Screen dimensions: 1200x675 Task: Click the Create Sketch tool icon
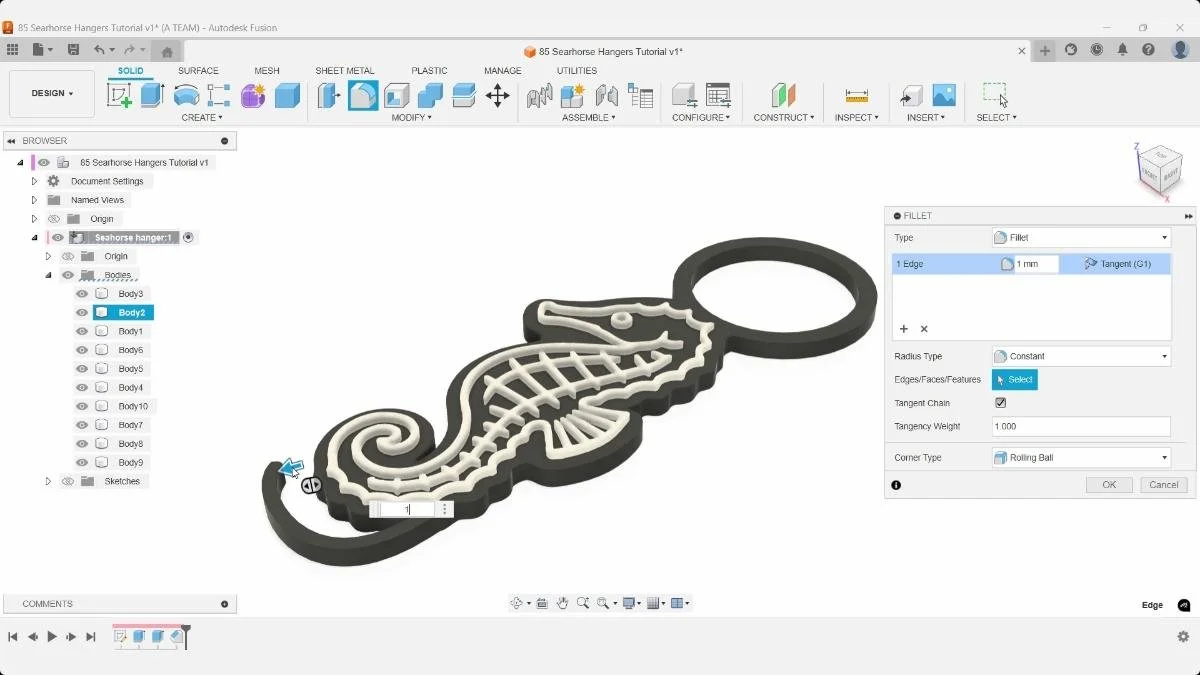click(119, 95)
